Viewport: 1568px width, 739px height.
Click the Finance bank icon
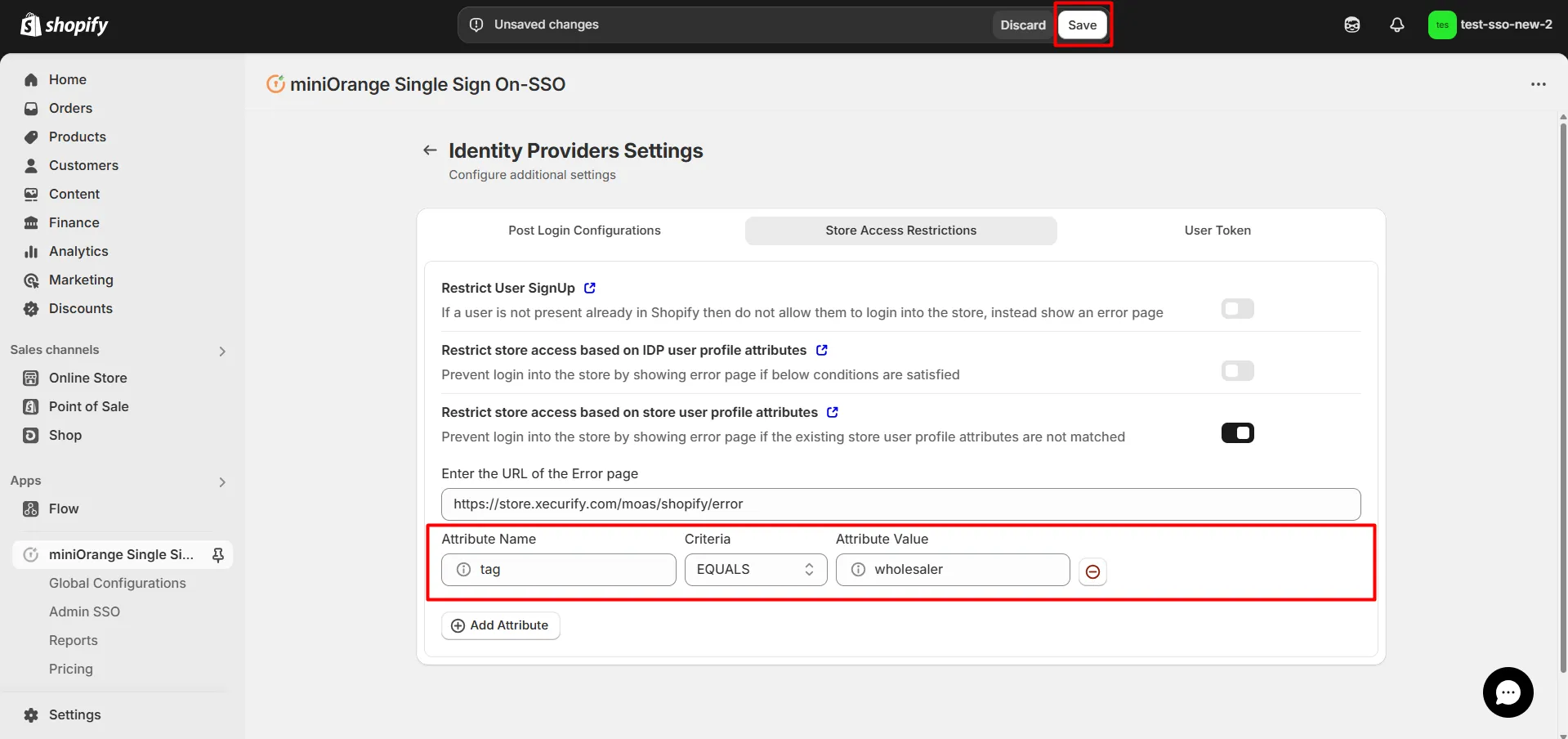pos(31,222)
